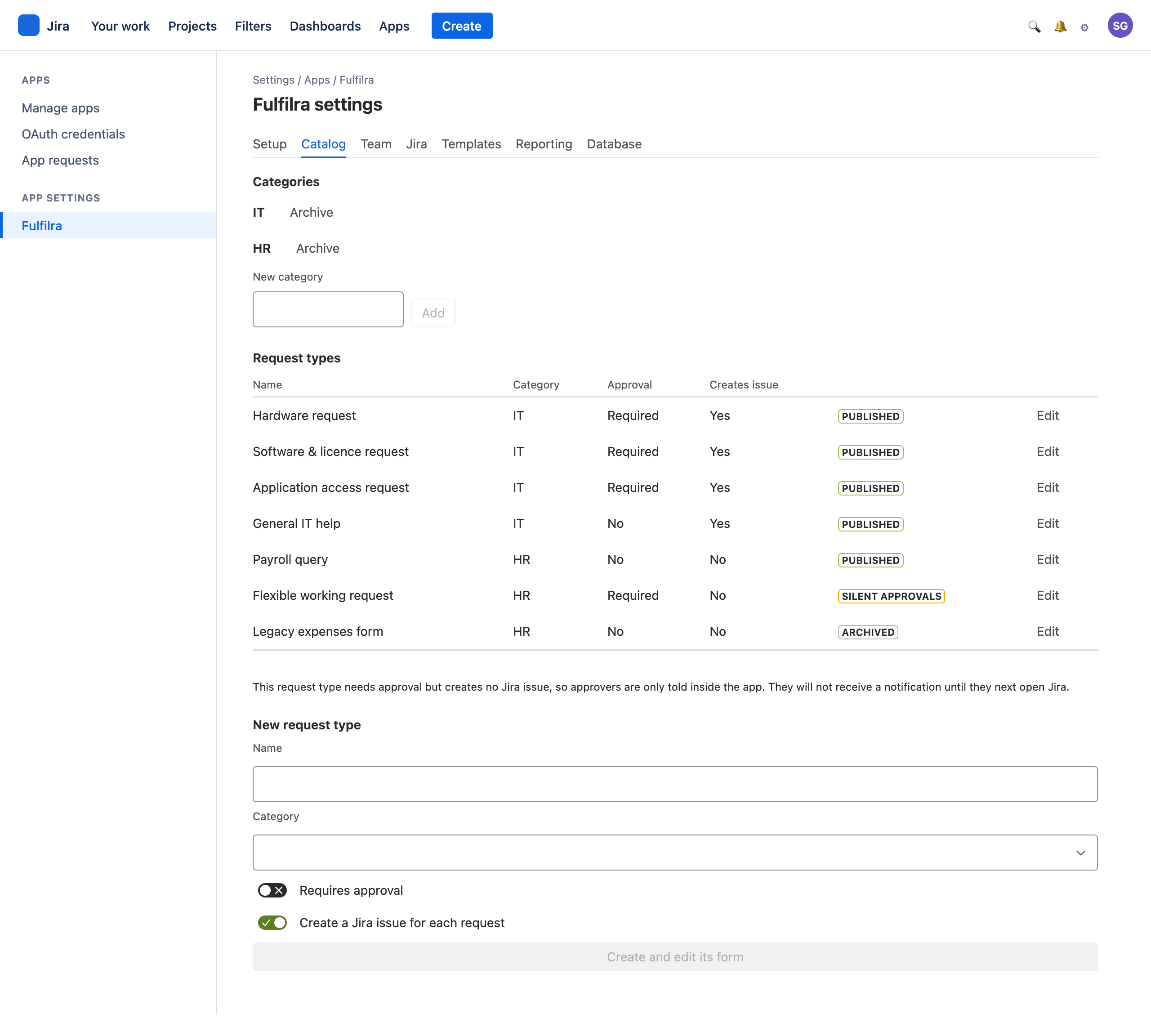
Task: Select Fulfilra in the sidebar
Action: (108, 225)
